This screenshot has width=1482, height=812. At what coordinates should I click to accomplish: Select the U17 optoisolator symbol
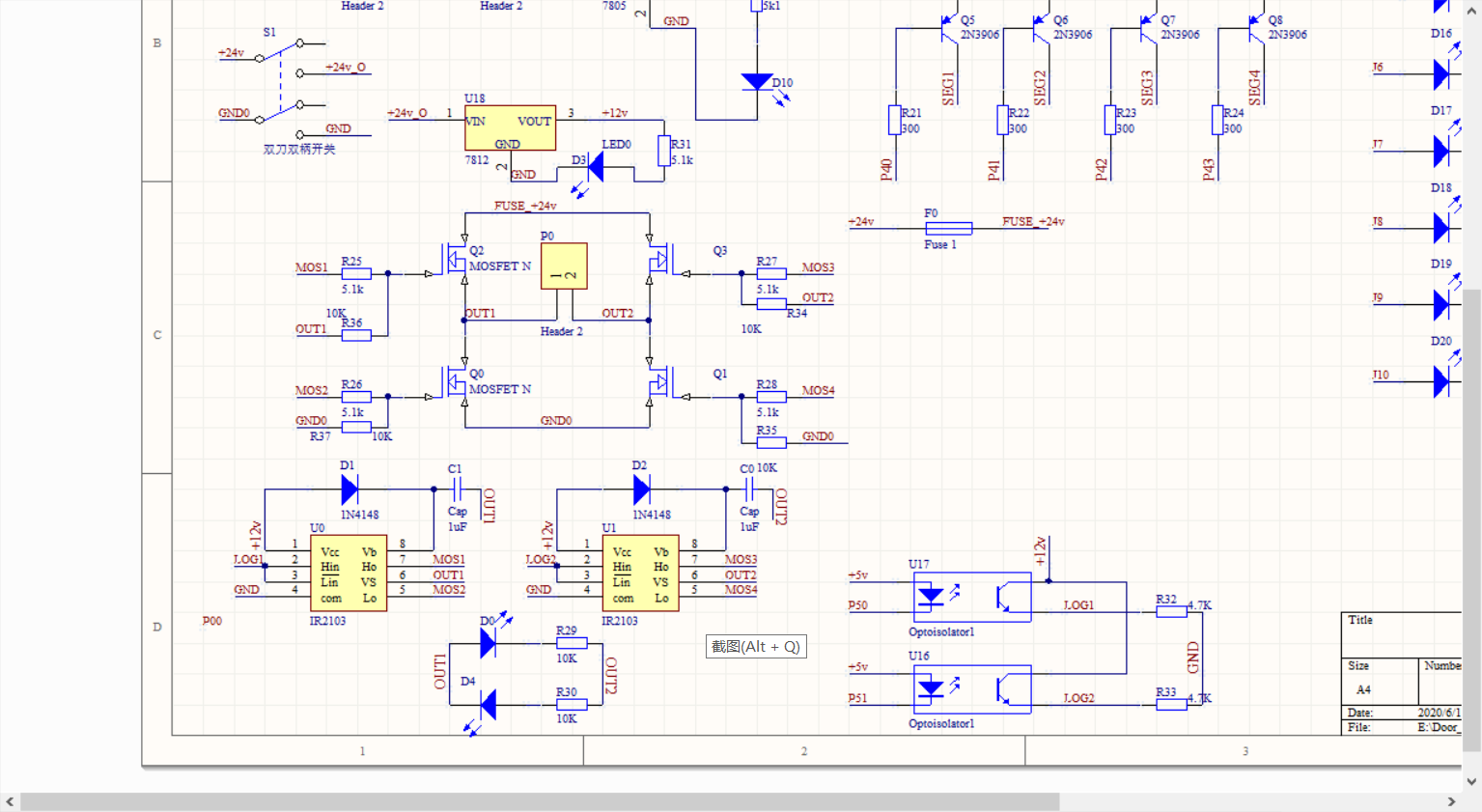(972, 598)
